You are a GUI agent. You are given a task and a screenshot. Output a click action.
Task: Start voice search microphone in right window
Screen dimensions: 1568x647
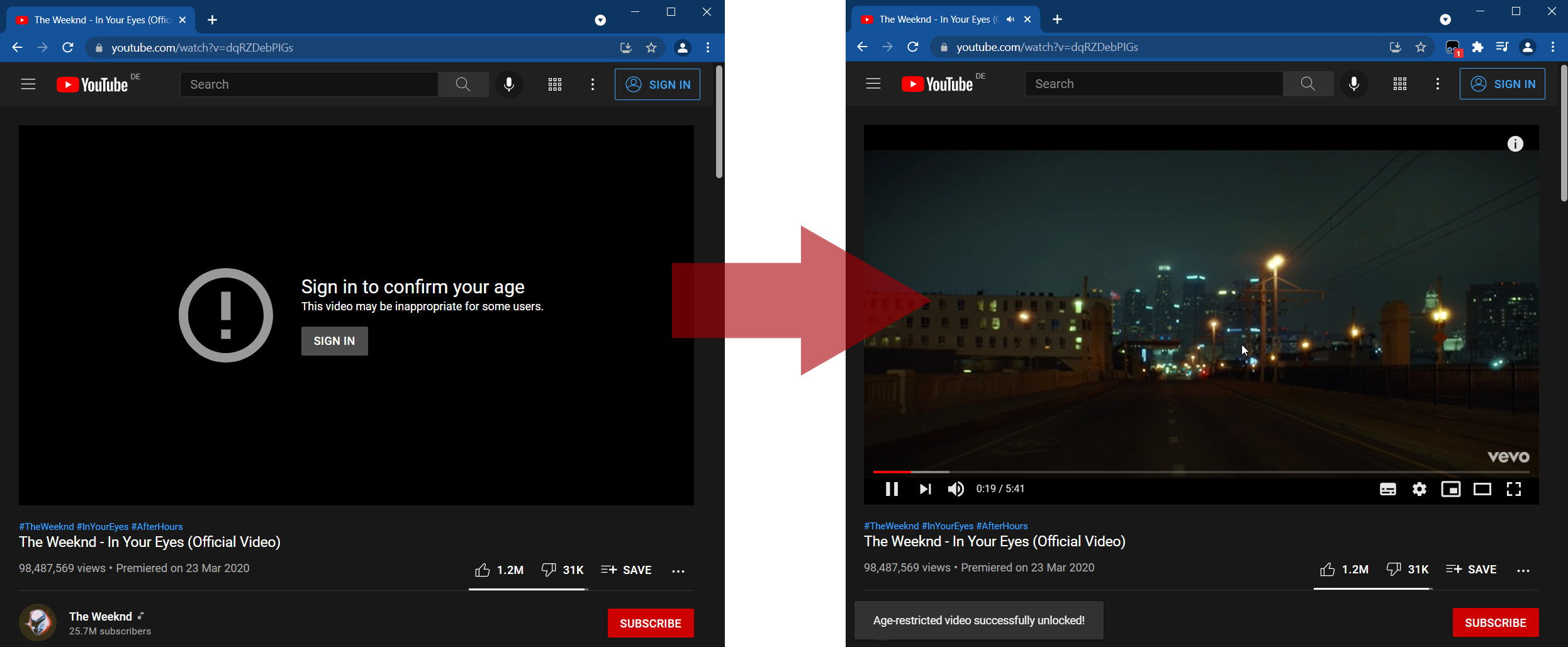coord(1354,84)
